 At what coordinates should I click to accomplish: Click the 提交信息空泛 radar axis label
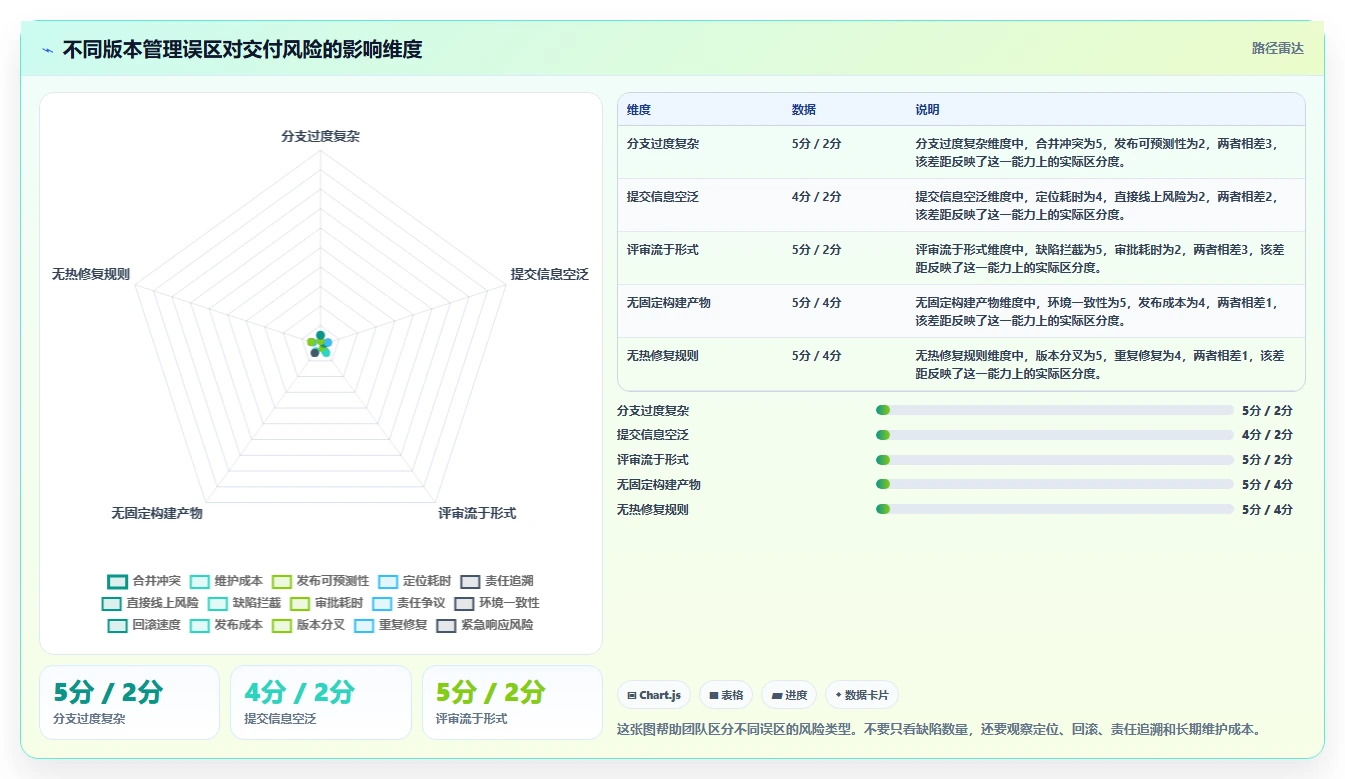(x=550, y=274)
